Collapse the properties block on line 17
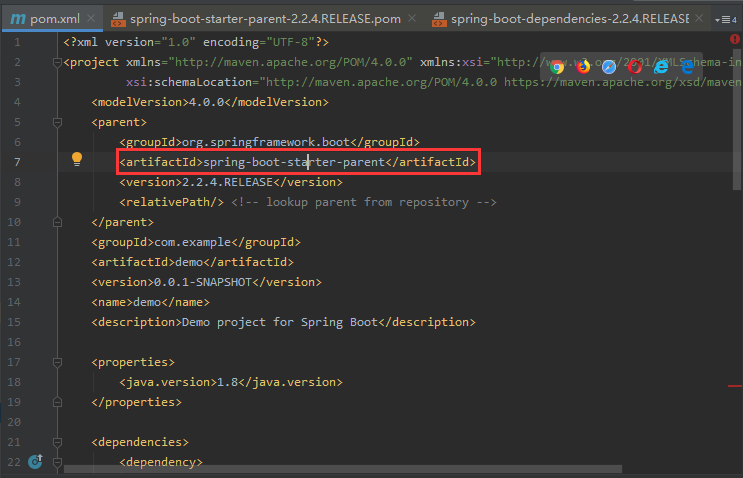Screen dimensions: 743x478 (57, 362)
